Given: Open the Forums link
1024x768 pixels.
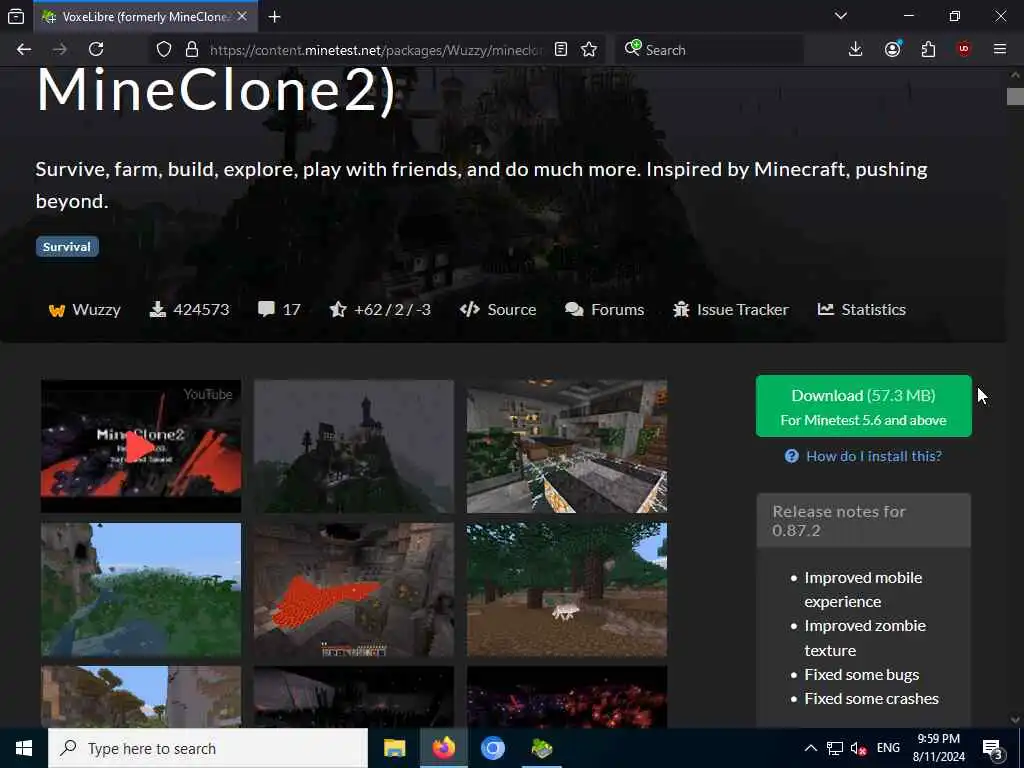Looking at the screenshot, I should 605,310.
